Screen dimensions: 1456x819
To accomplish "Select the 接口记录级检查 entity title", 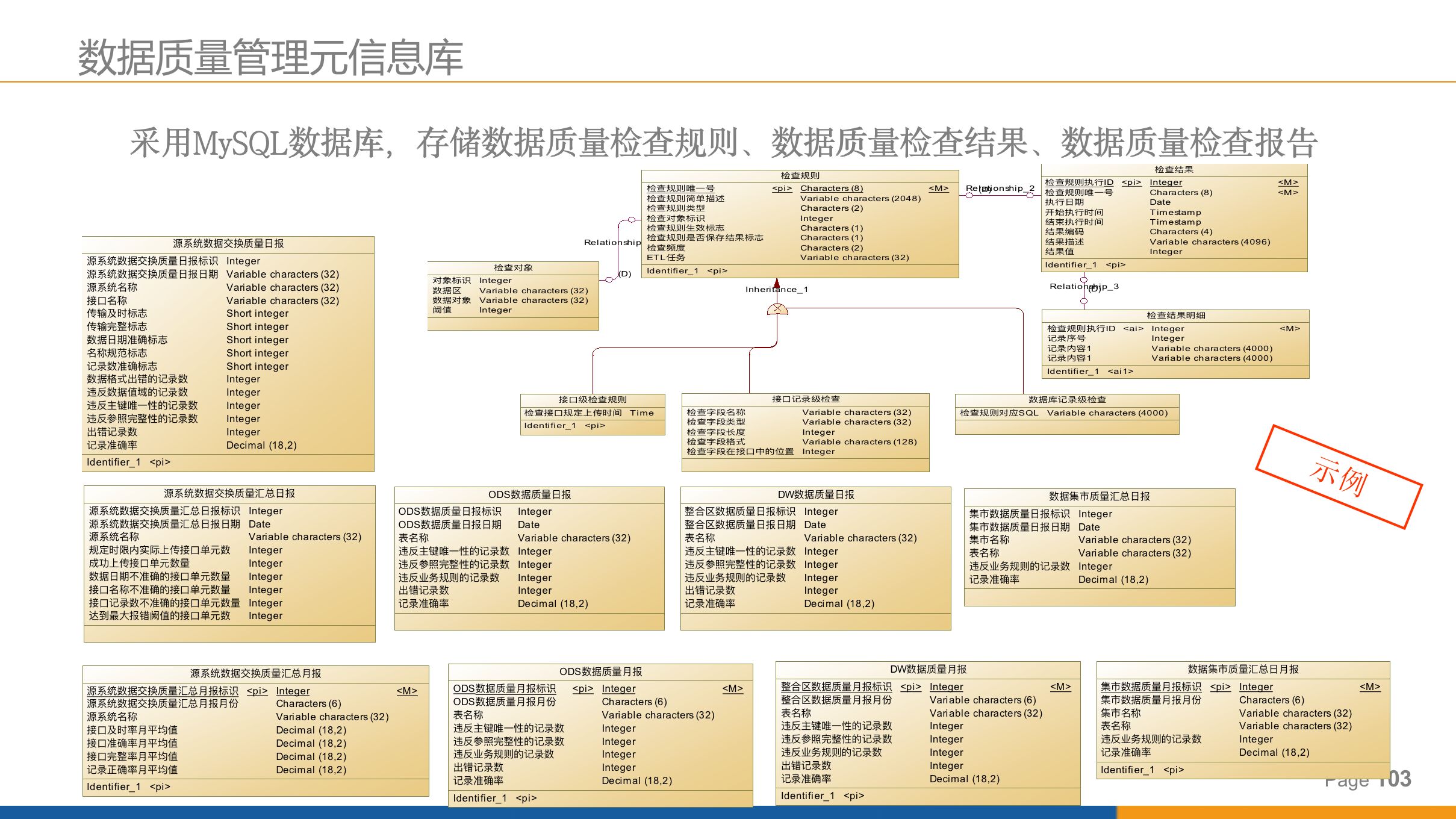I will pyautogui.click(x=806, y=399).
